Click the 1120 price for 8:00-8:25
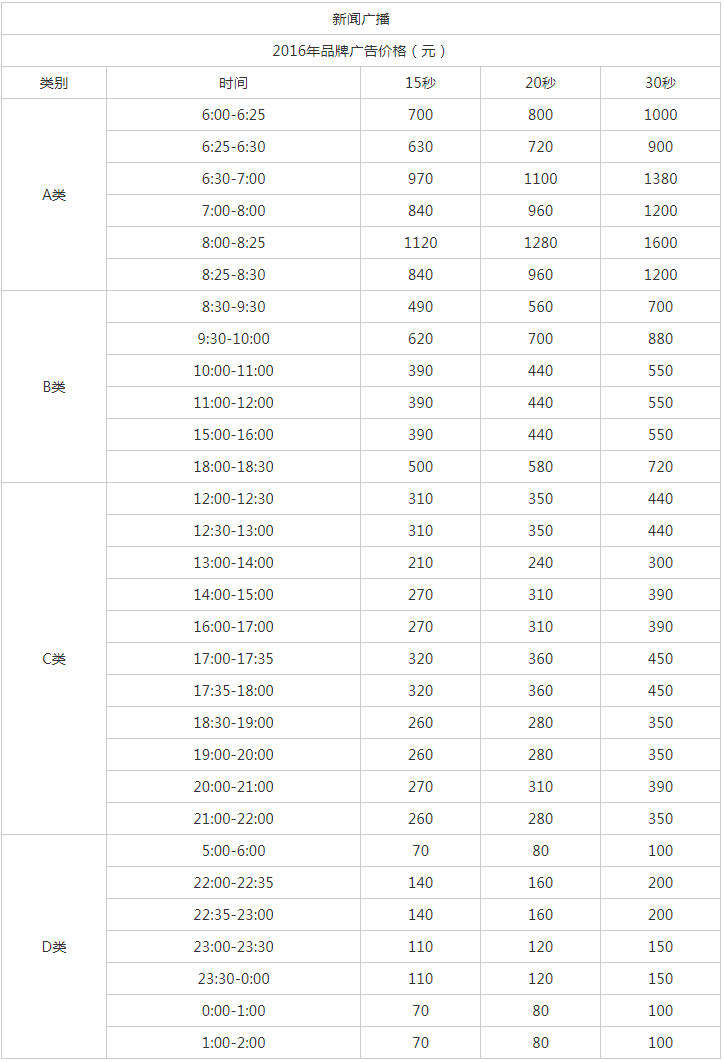 [421, 242]
